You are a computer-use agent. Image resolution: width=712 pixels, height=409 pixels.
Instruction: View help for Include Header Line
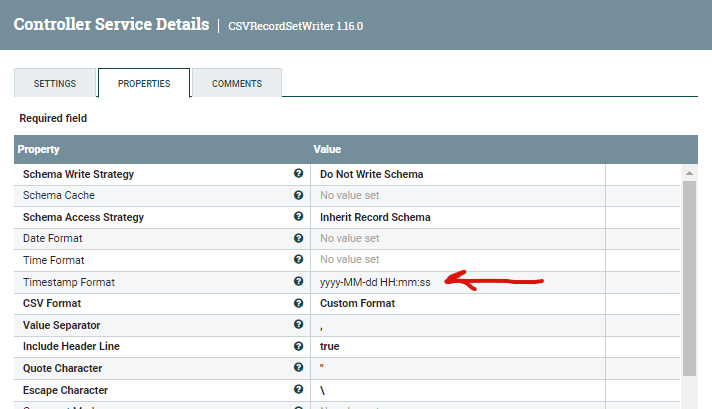point(298,346)
